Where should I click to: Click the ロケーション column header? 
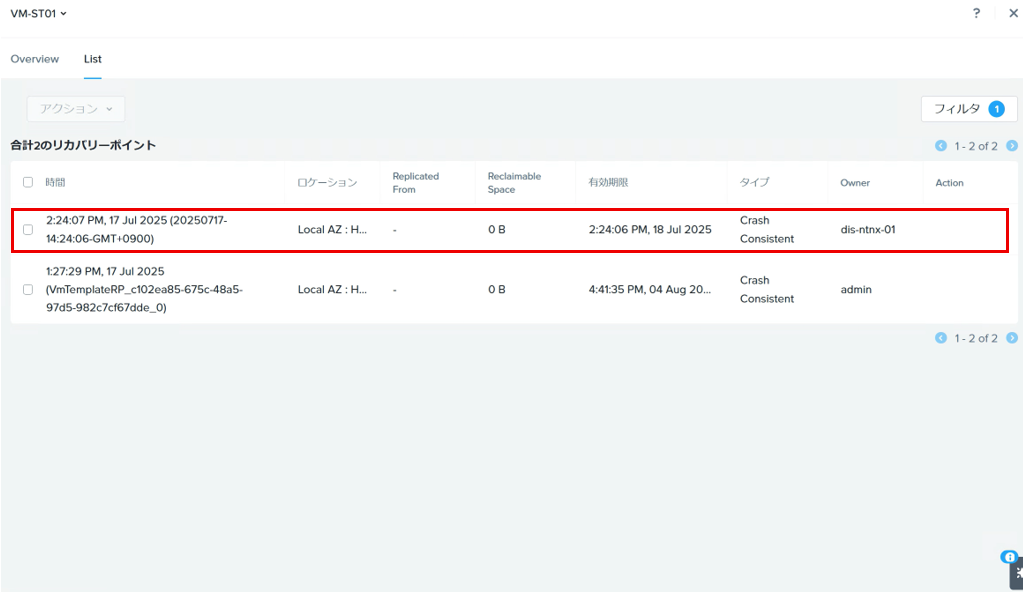[328, 182]
